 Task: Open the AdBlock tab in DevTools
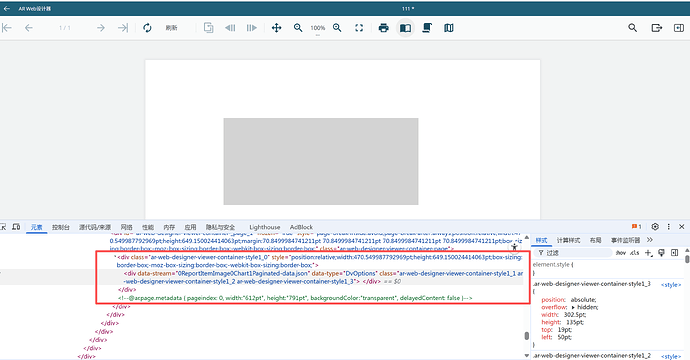point(301,227)
